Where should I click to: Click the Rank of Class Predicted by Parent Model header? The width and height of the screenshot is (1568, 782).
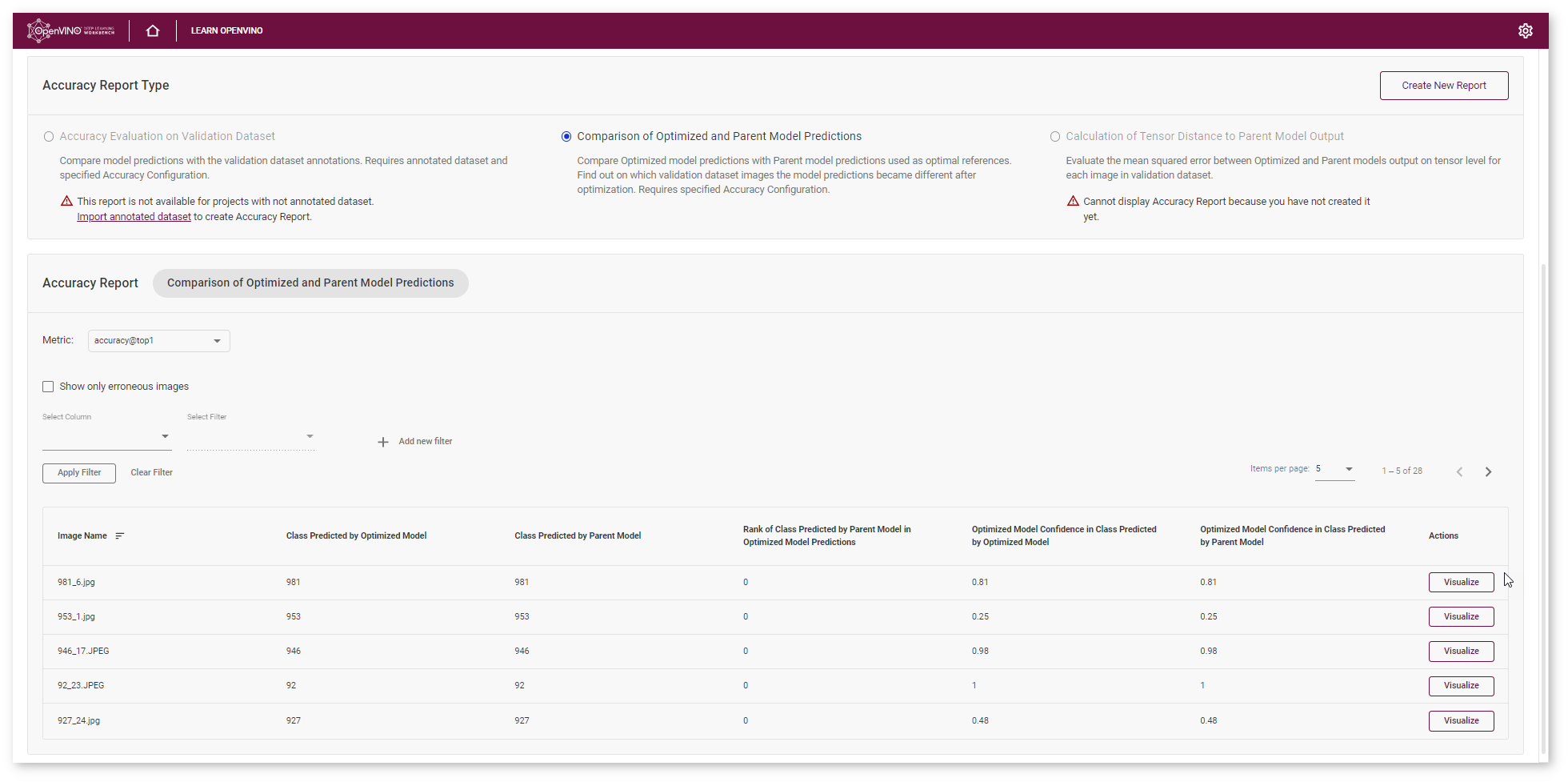tap(827, 536)
